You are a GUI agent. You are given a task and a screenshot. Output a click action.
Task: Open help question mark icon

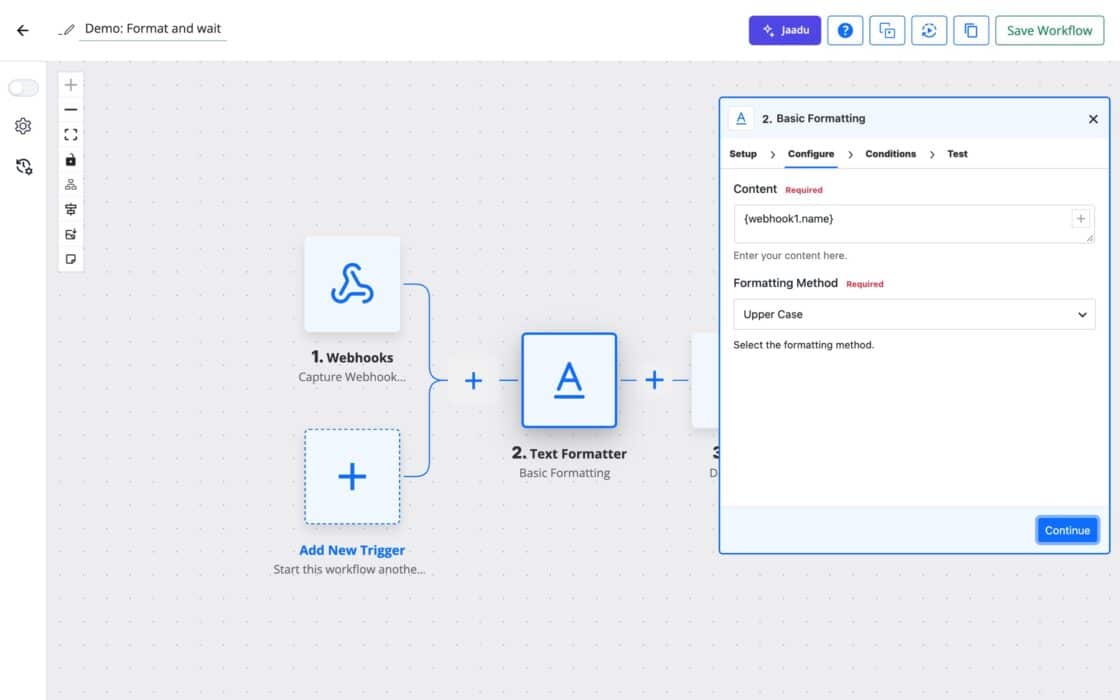tap(845, 30)
